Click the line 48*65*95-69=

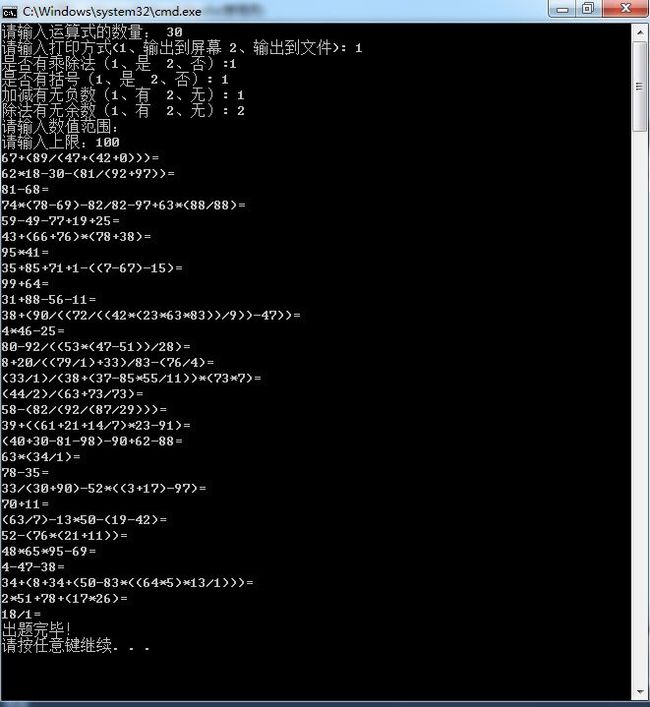[49, 551]
